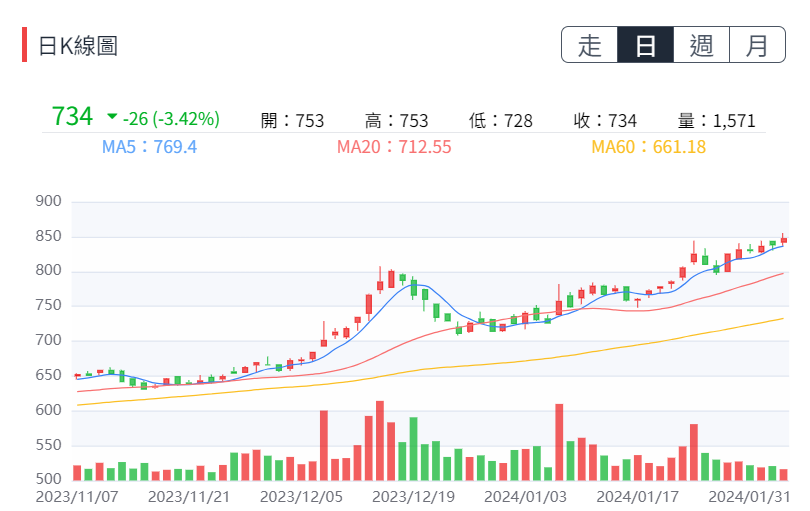Click the green down-arrow price change icon

[x=111, y=118]
